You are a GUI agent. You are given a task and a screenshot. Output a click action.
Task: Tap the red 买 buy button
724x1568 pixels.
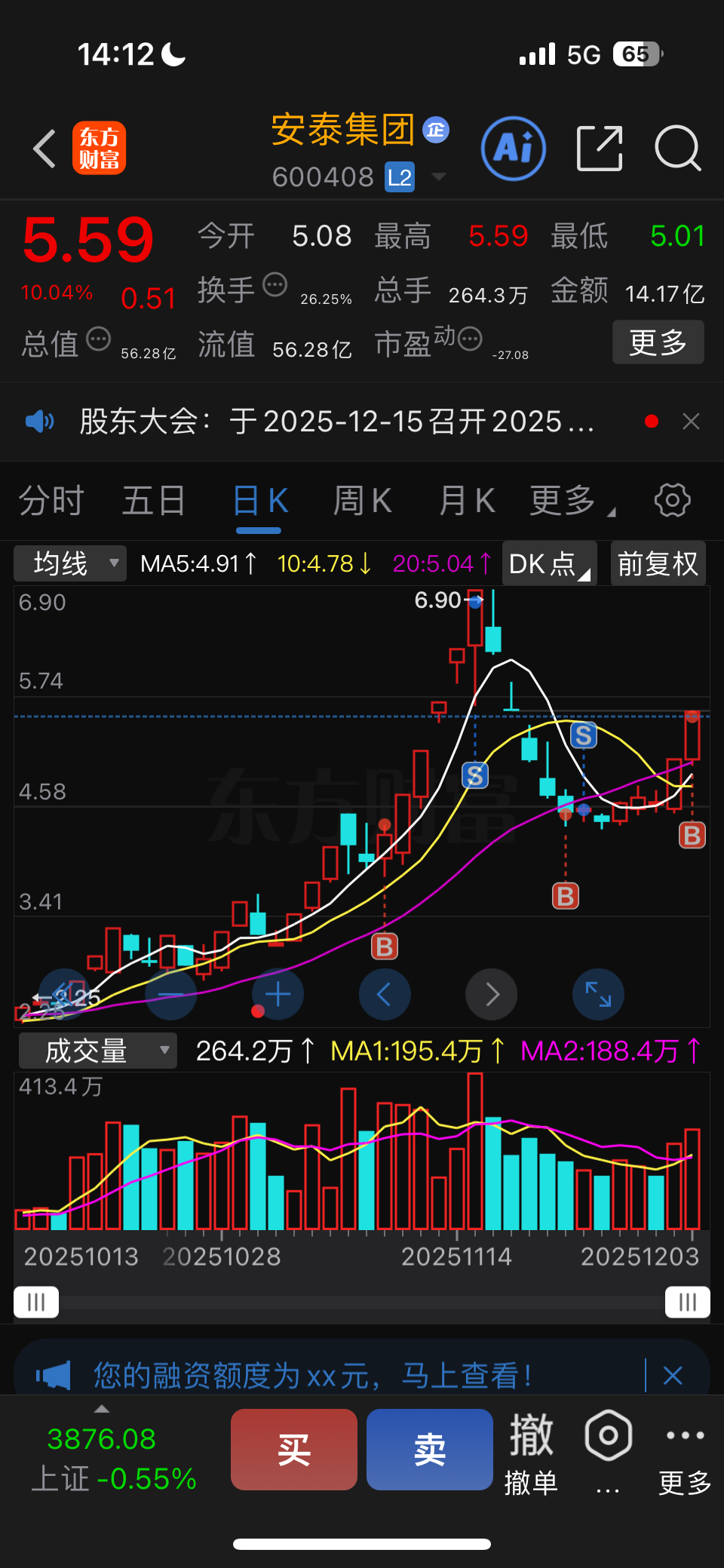[294, 1450]
